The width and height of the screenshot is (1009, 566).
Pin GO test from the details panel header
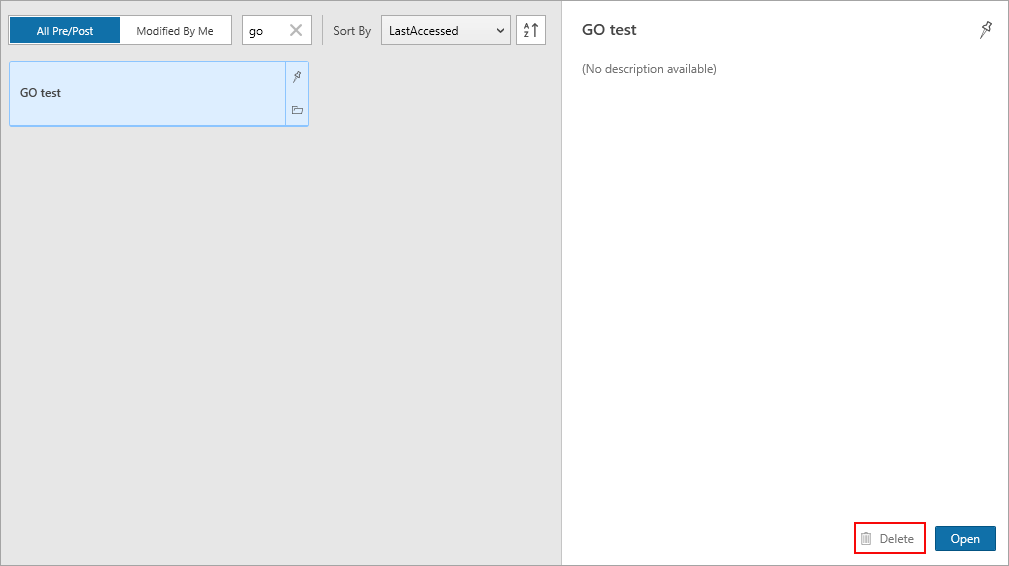coord(986,30)
